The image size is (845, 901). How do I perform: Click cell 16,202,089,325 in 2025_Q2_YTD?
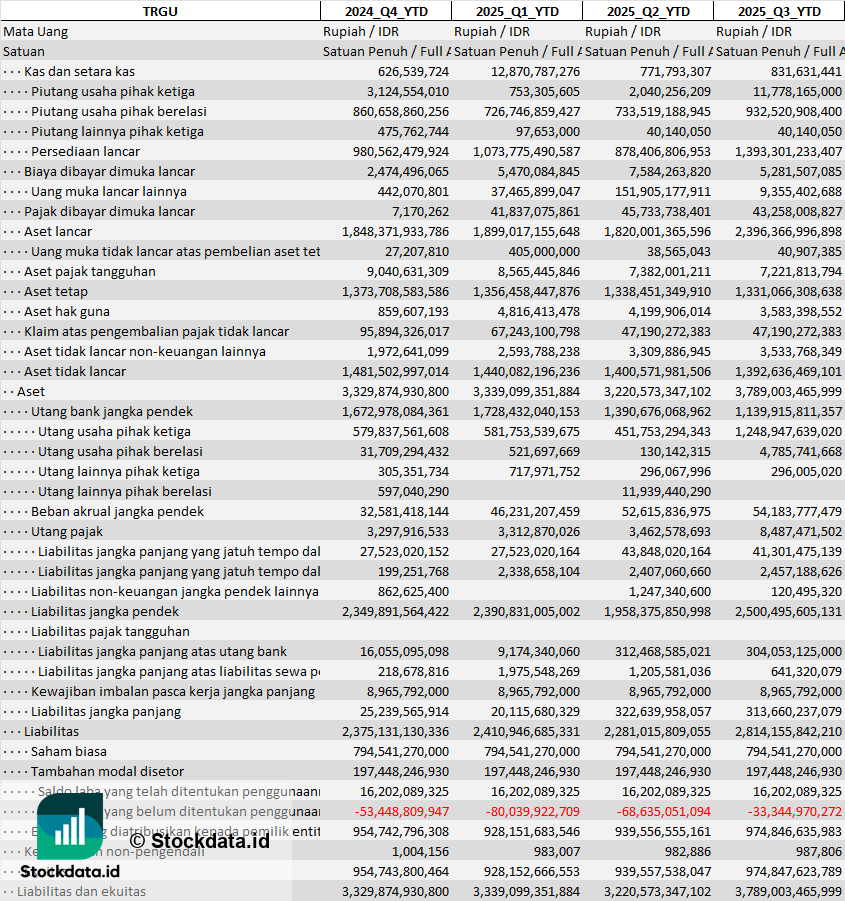[x=666, y=792]
